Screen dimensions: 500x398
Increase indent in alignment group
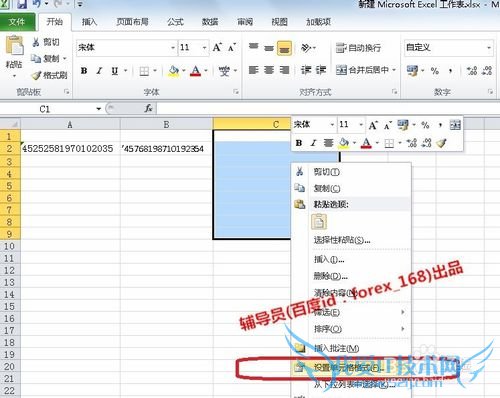pos(321,70)
